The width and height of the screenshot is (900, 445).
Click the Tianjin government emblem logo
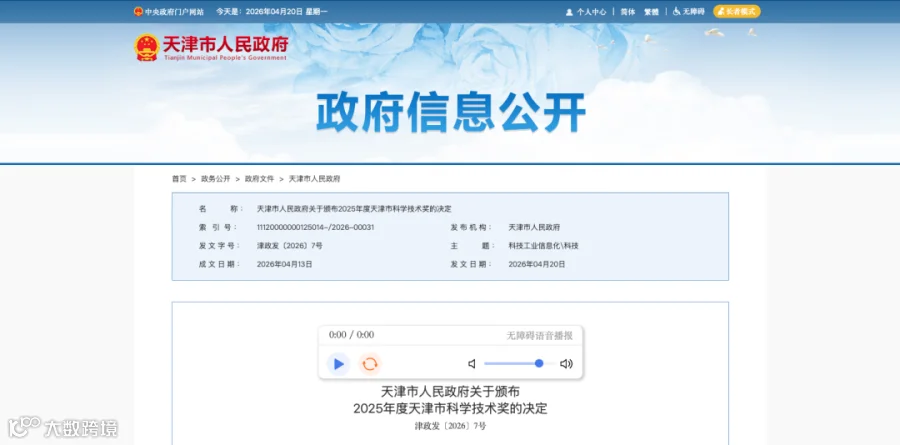point(147,47)
